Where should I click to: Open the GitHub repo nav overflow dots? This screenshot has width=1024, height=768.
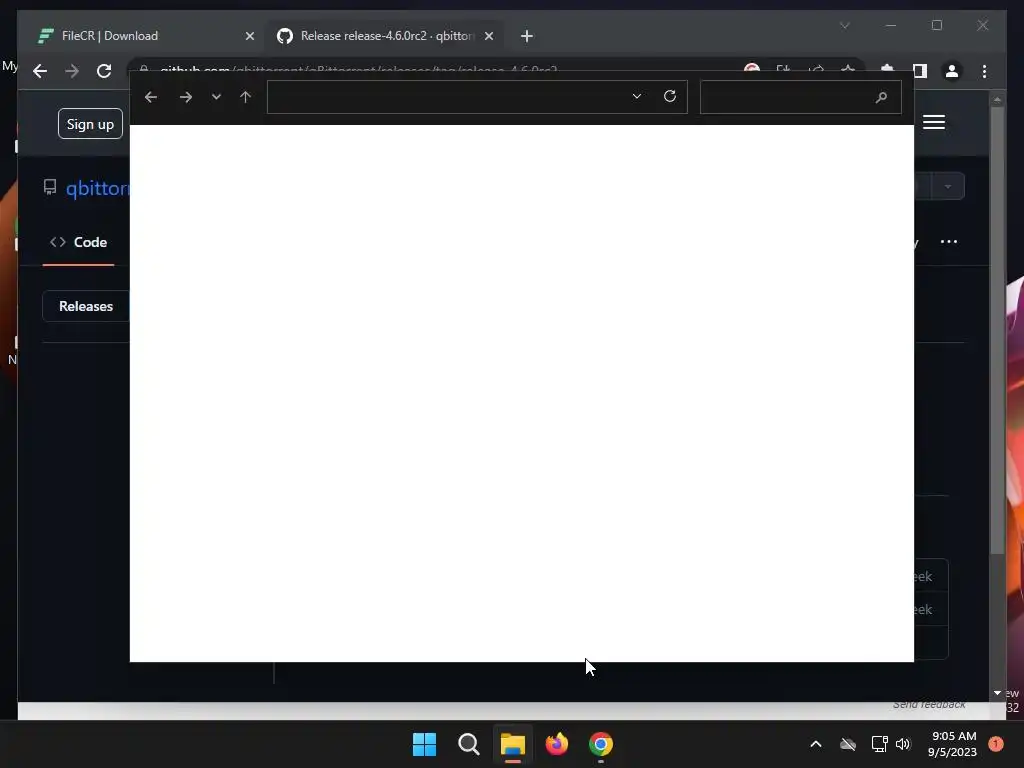948,242
